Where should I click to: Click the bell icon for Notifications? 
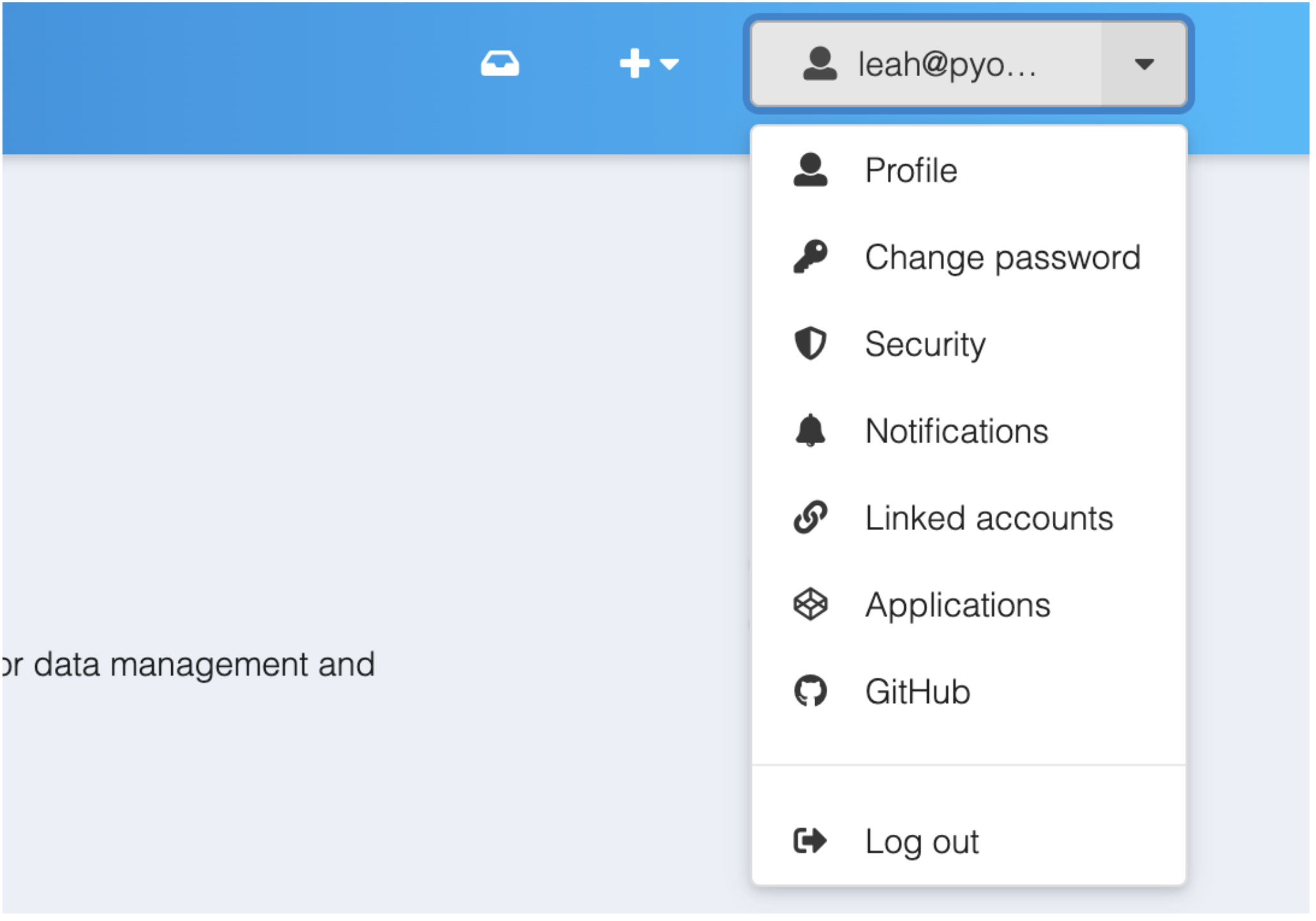[810, 430]
